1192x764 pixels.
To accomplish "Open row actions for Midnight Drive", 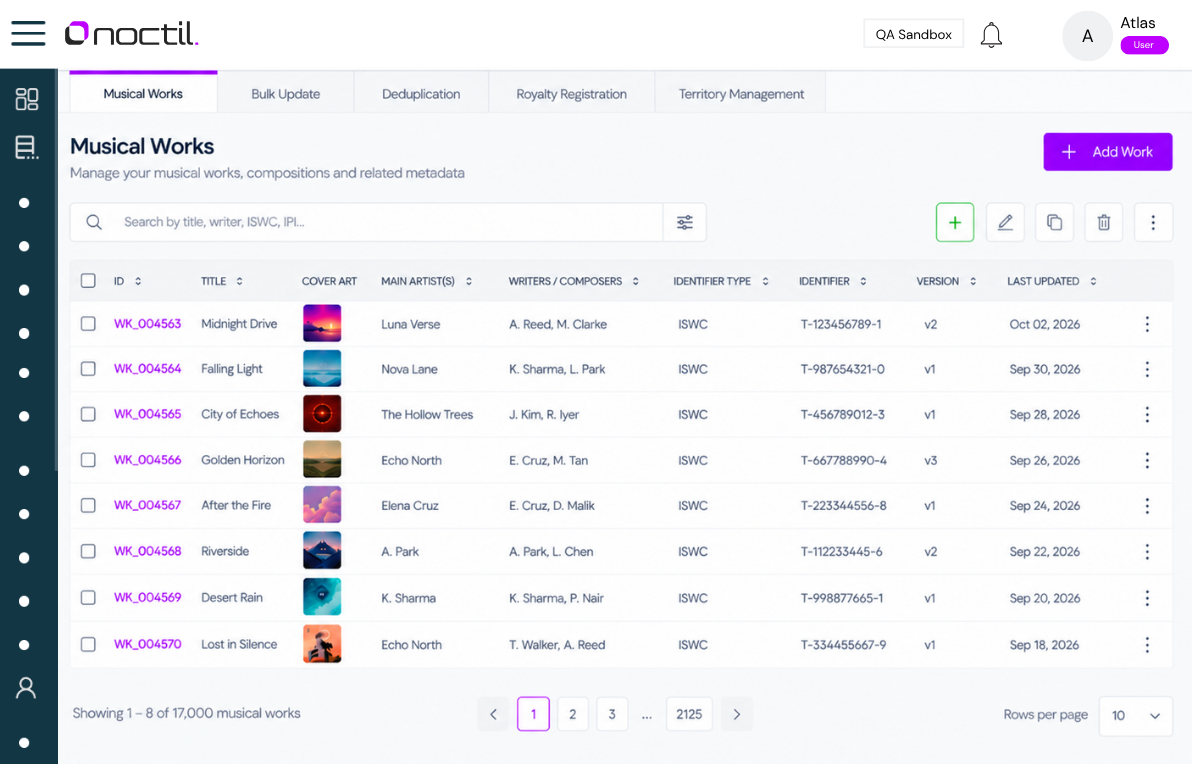I will [x=1147, y=324].
